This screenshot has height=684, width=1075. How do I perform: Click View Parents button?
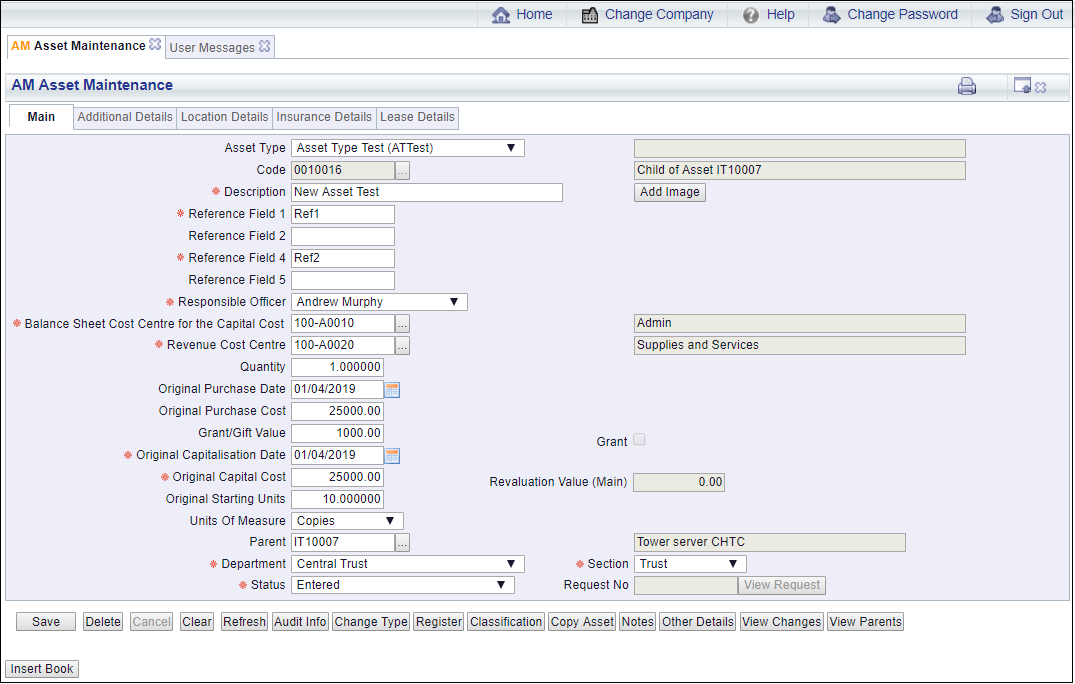(865, 622)
